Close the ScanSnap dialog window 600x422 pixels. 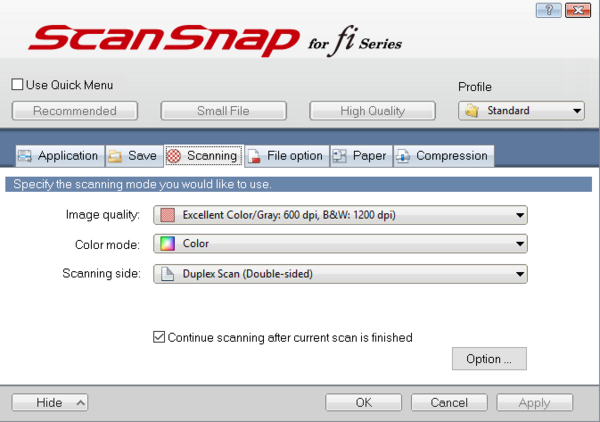(578, 10)
